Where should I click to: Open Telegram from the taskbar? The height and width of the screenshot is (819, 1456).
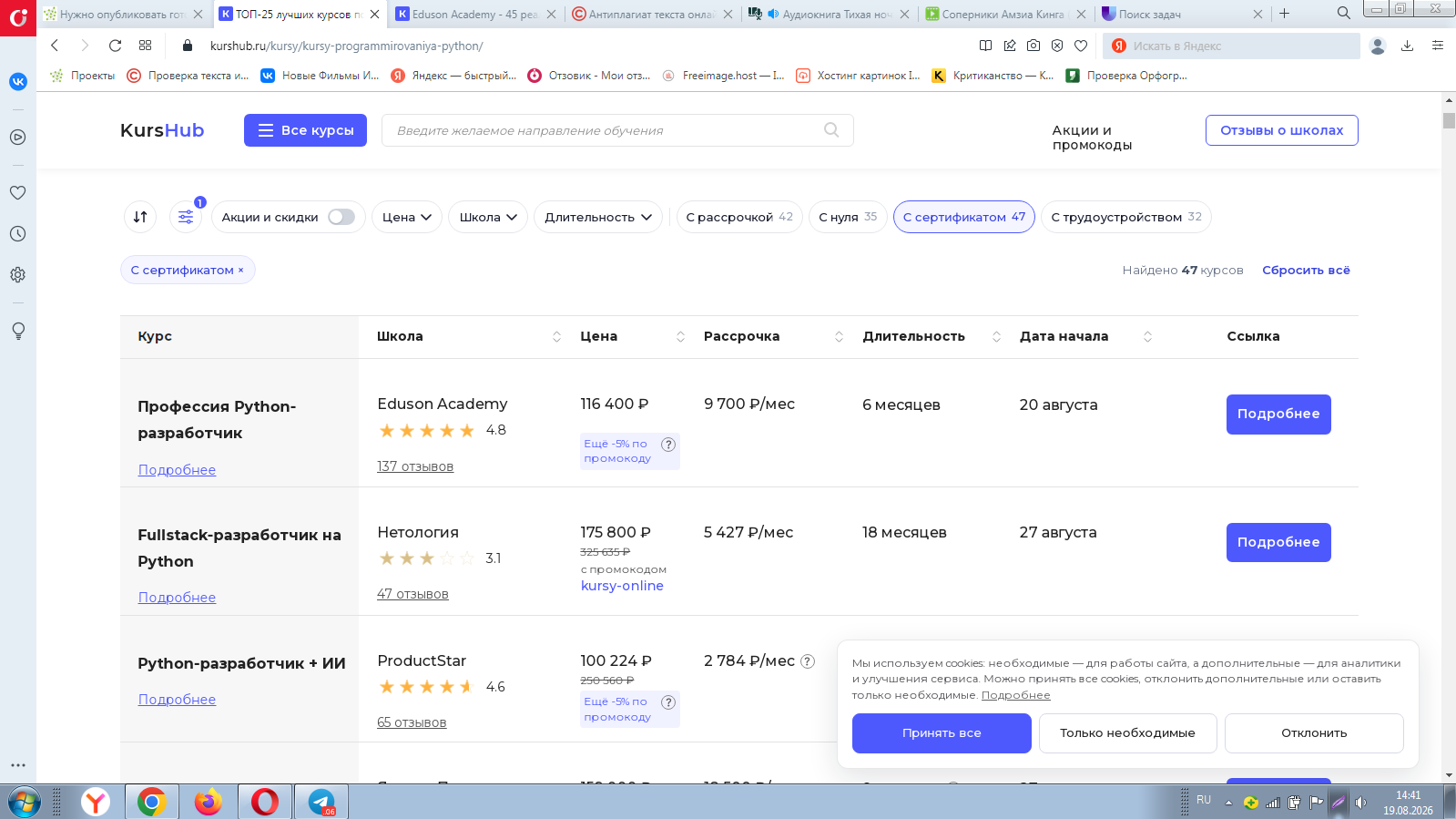point(321,802)
